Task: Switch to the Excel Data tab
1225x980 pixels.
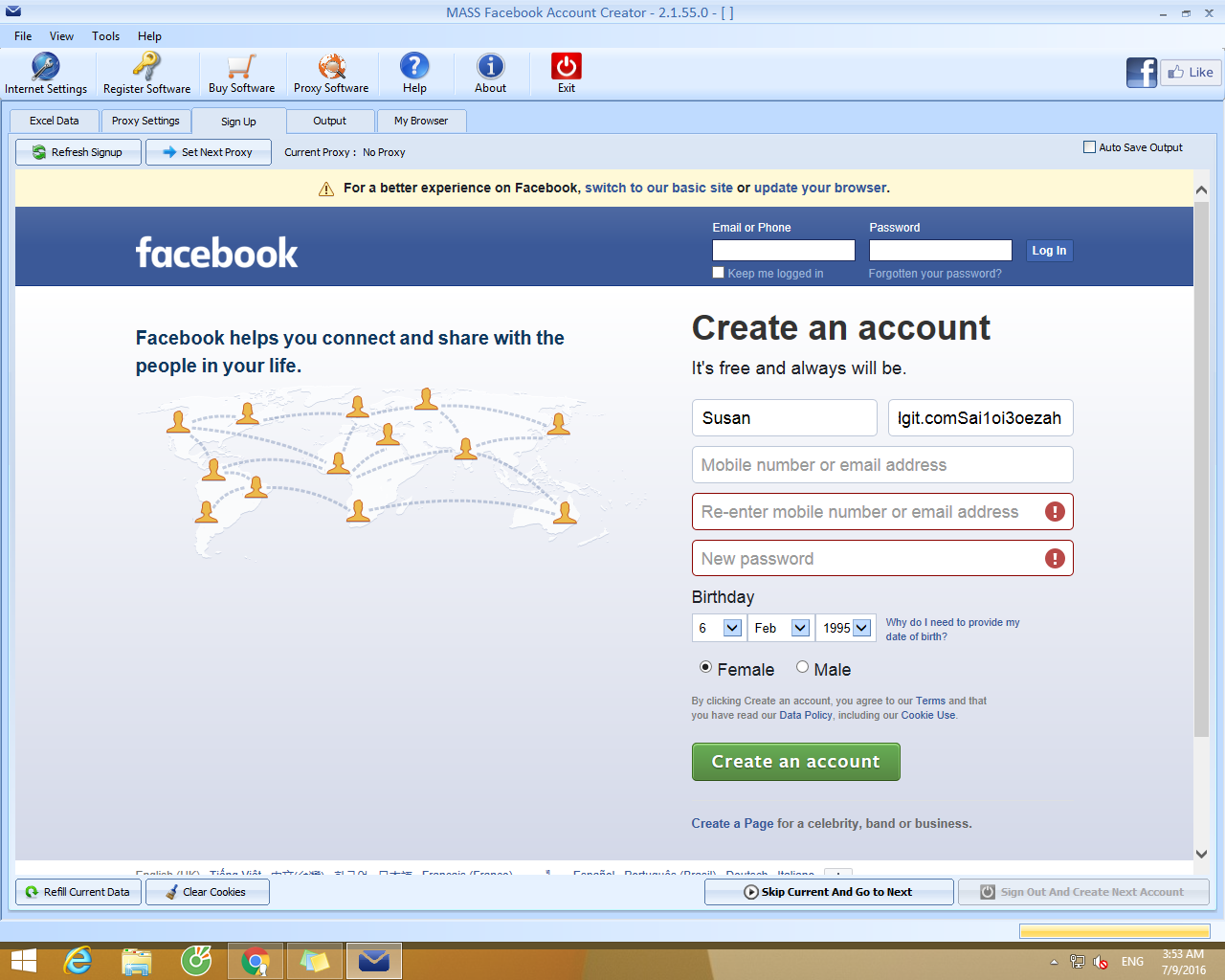Action: tap(54, 121)
